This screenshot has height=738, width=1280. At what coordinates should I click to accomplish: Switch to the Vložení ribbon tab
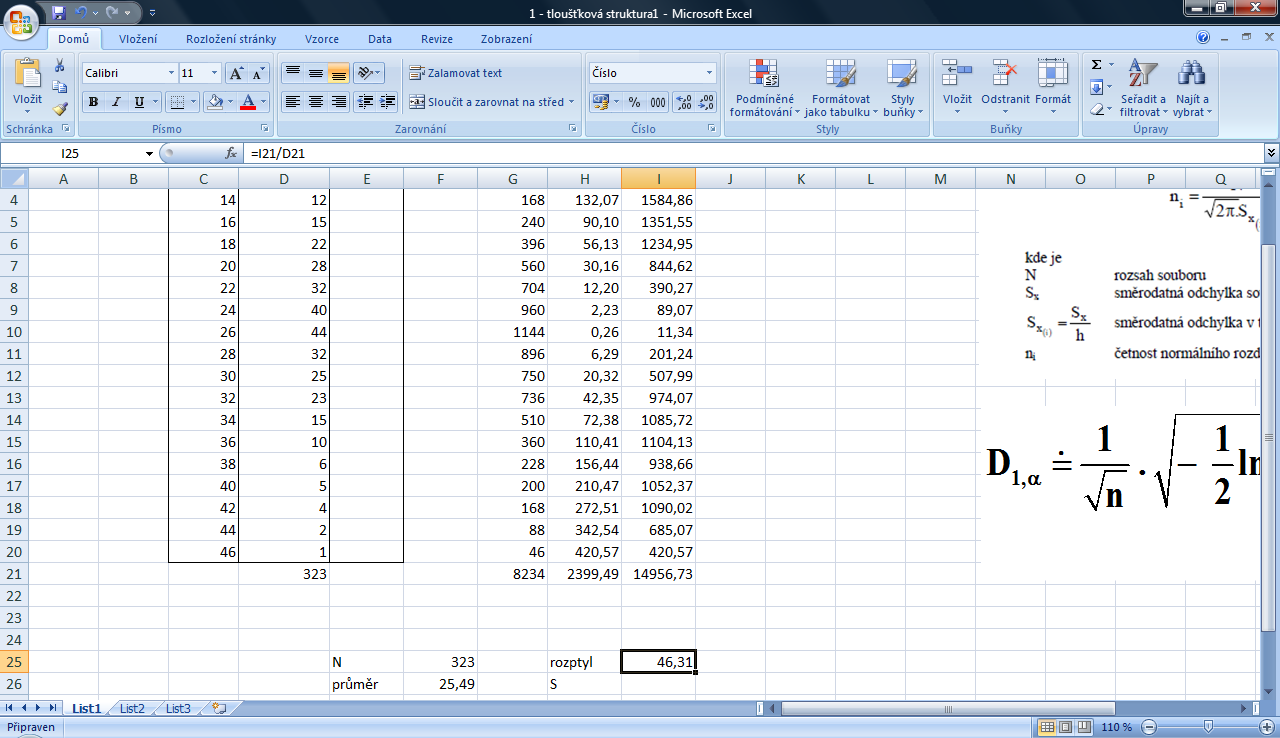(x=137, y=39)
